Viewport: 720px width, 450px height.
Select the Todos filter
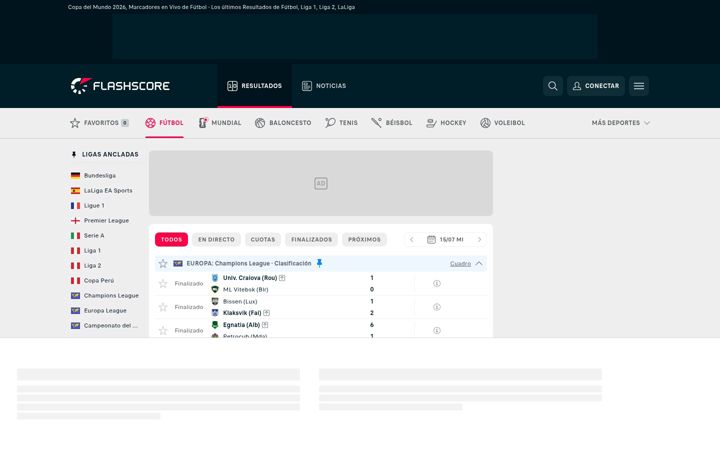[x=171, y=240]
